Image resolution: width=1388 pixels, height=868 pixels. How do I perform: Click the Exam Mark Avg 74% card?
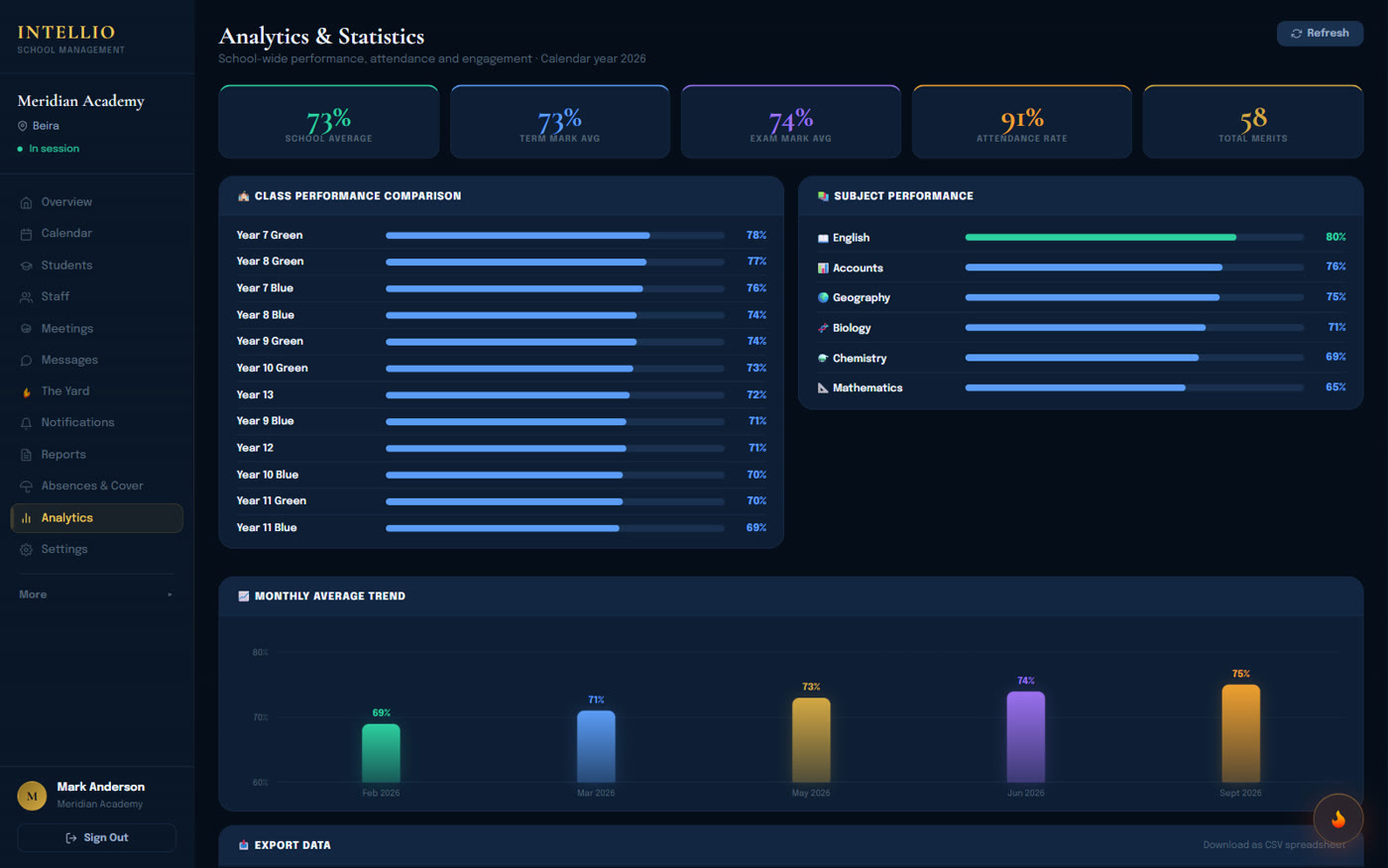click(x=790, y=122)
